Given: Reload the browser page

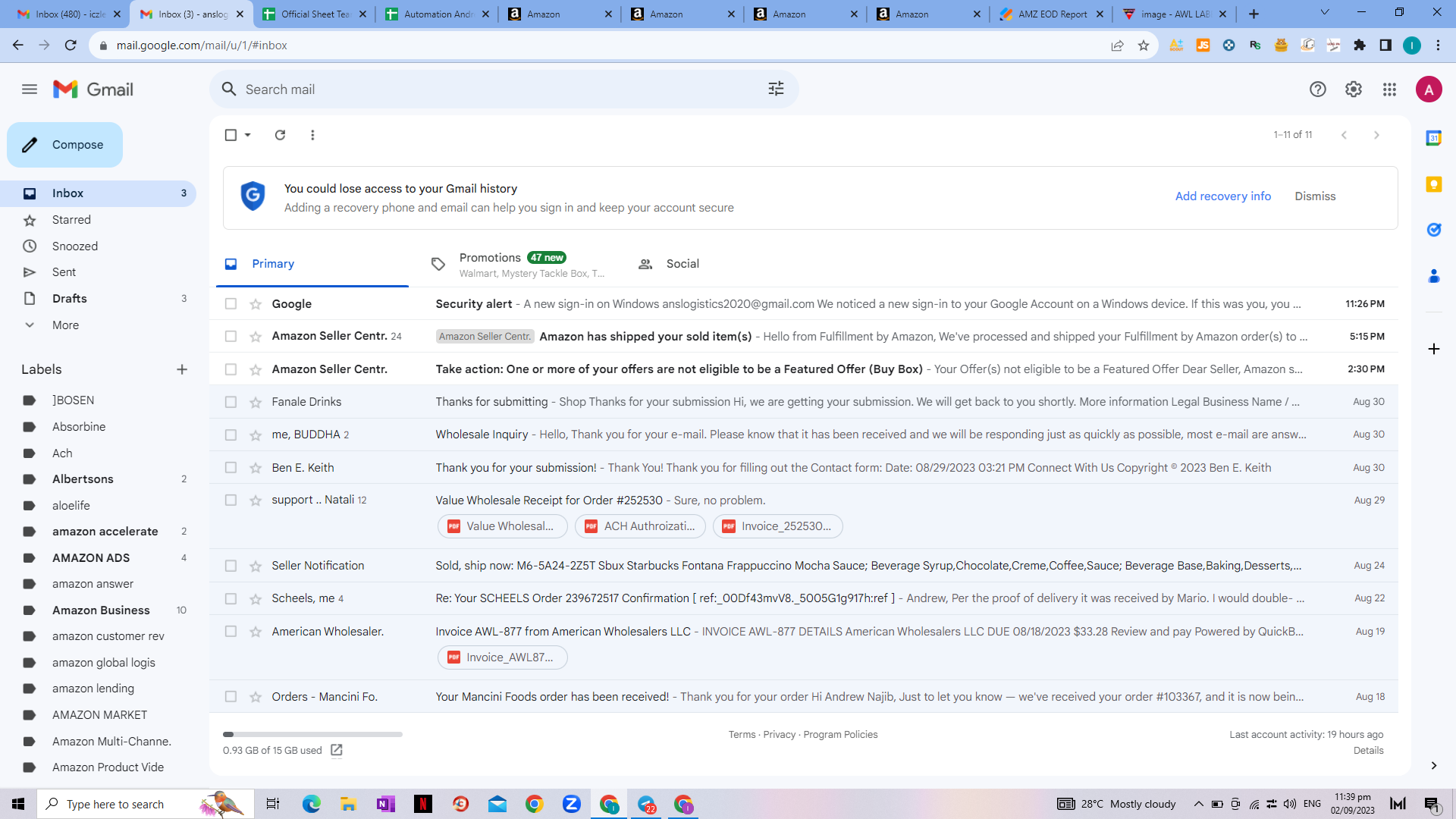Looking at the screenshot, I should (71, 45).
